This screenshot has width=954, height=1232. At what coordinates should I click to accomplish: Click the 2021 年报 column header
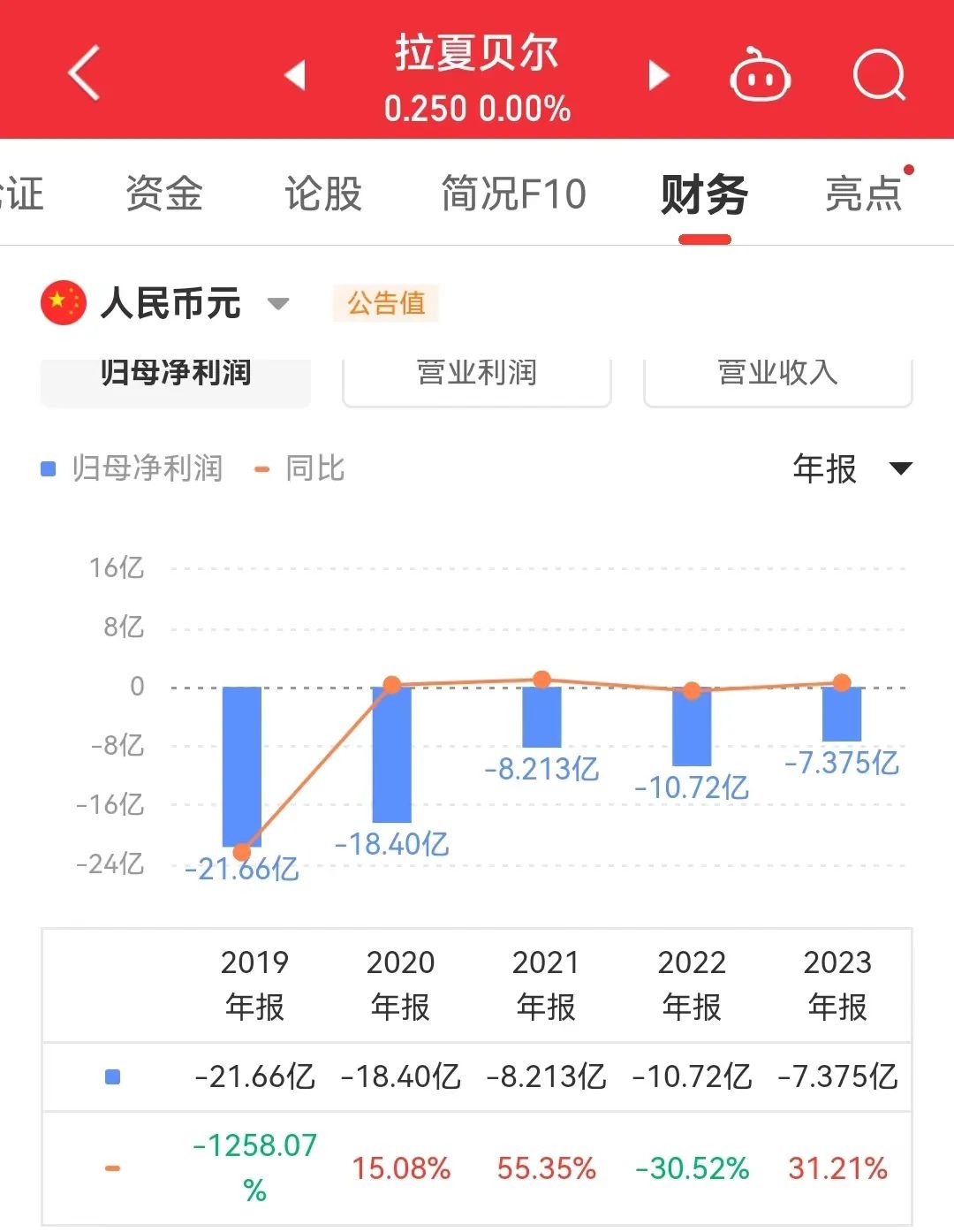click(x=546, y=985)
